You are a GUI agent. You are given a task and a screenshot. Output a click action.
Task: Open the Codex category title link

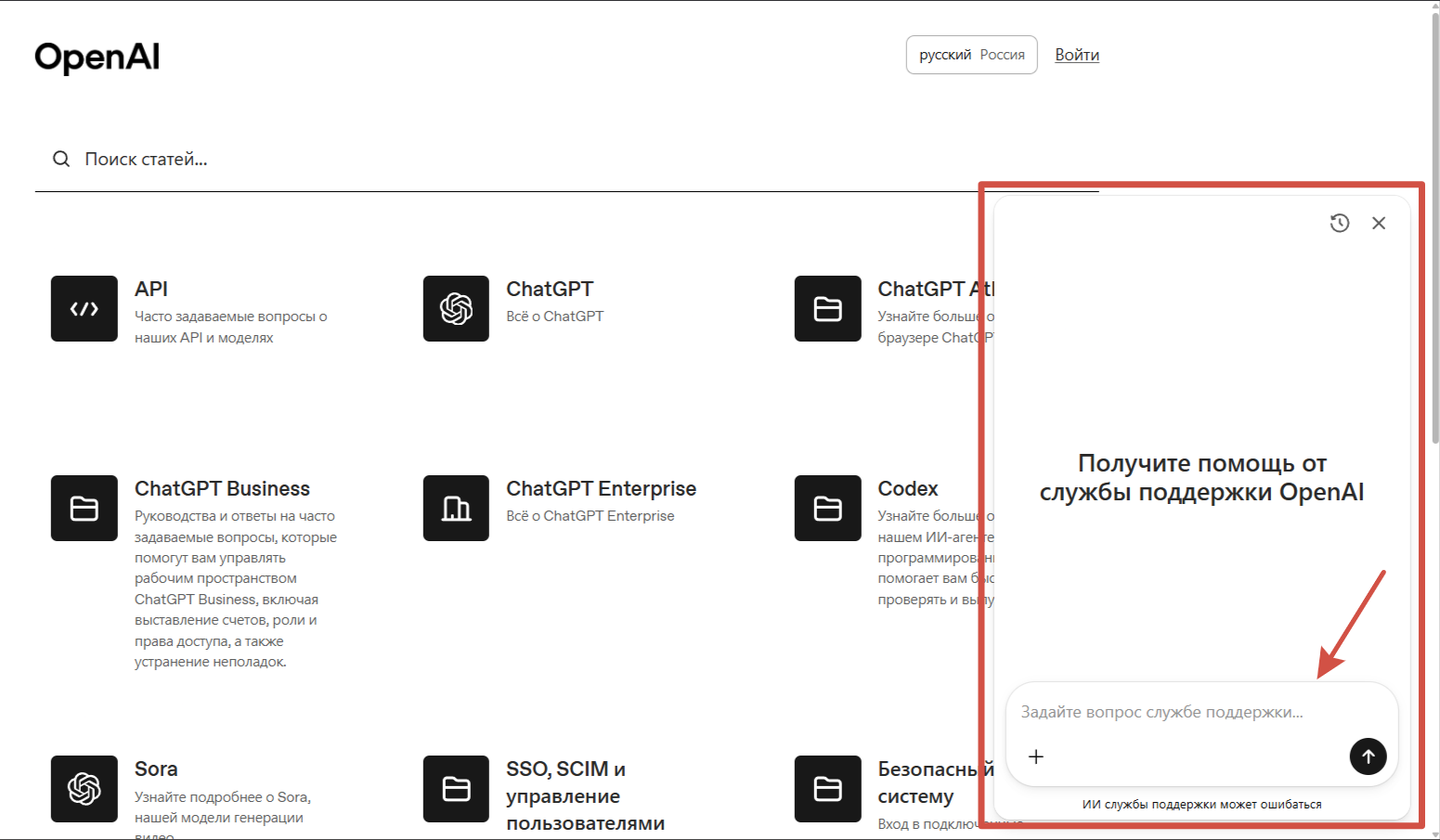[x=908, y=489]
